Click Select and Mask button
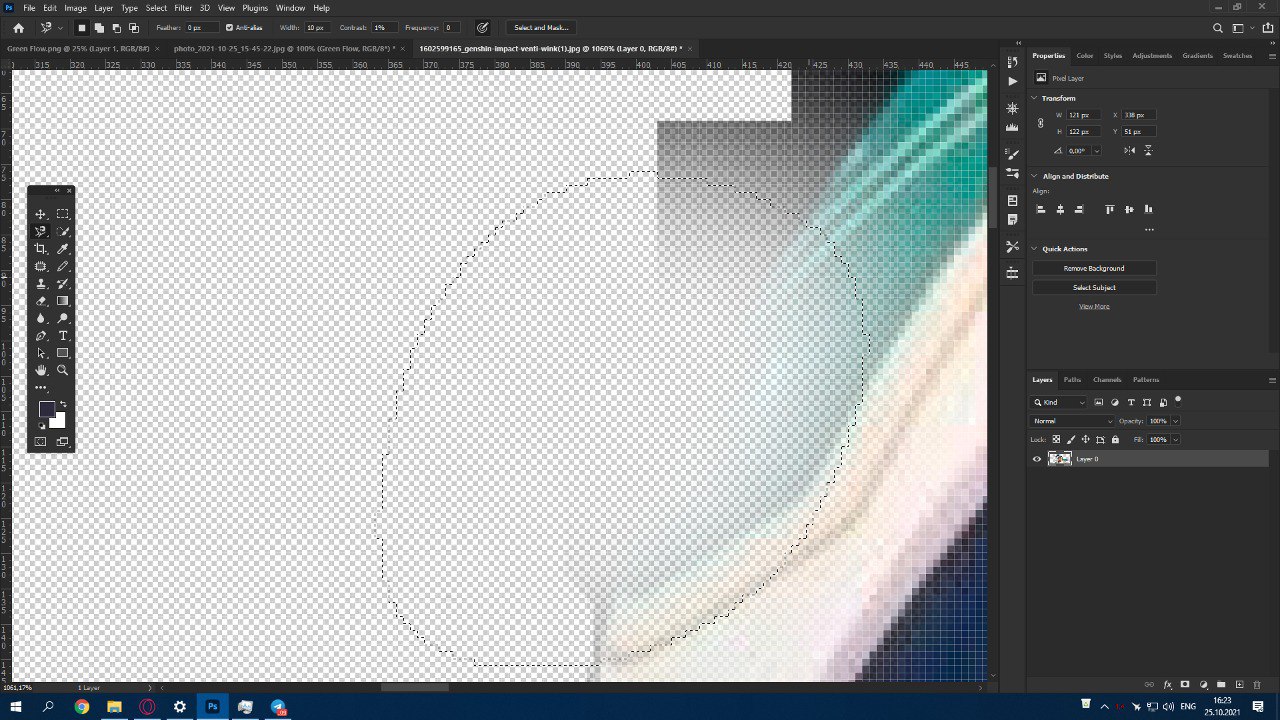The width and height of the screenshot is (1280, 720). point(541,28)
